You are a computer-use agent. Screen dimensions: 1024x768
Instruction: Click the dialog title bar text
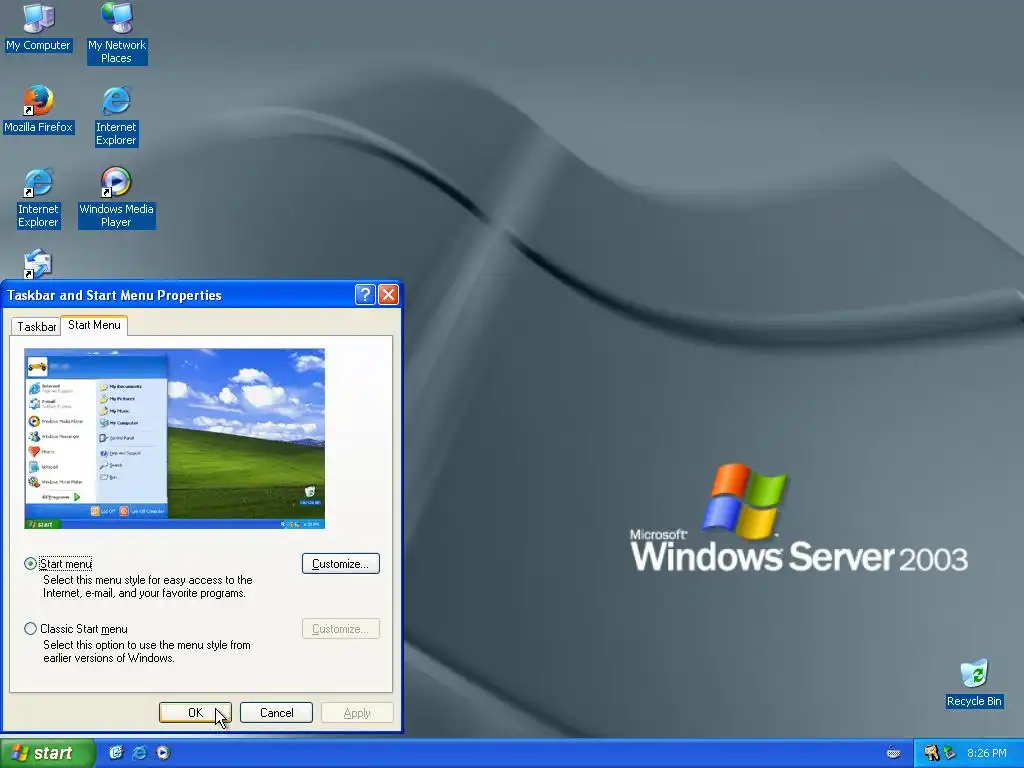click(x=114, y=295)
